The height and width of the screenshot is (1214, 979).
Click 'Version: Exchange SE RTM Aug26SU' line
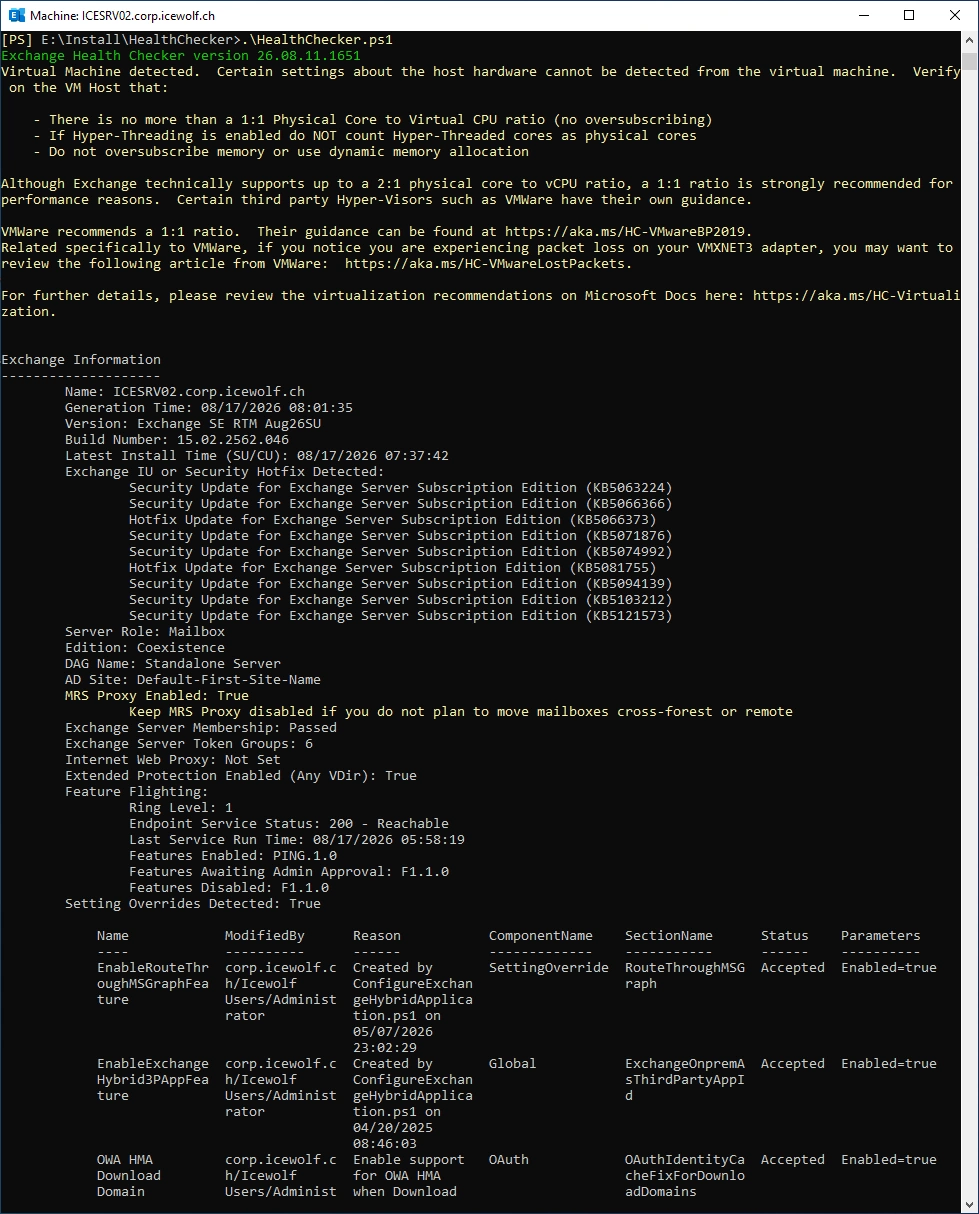point(193,424)
